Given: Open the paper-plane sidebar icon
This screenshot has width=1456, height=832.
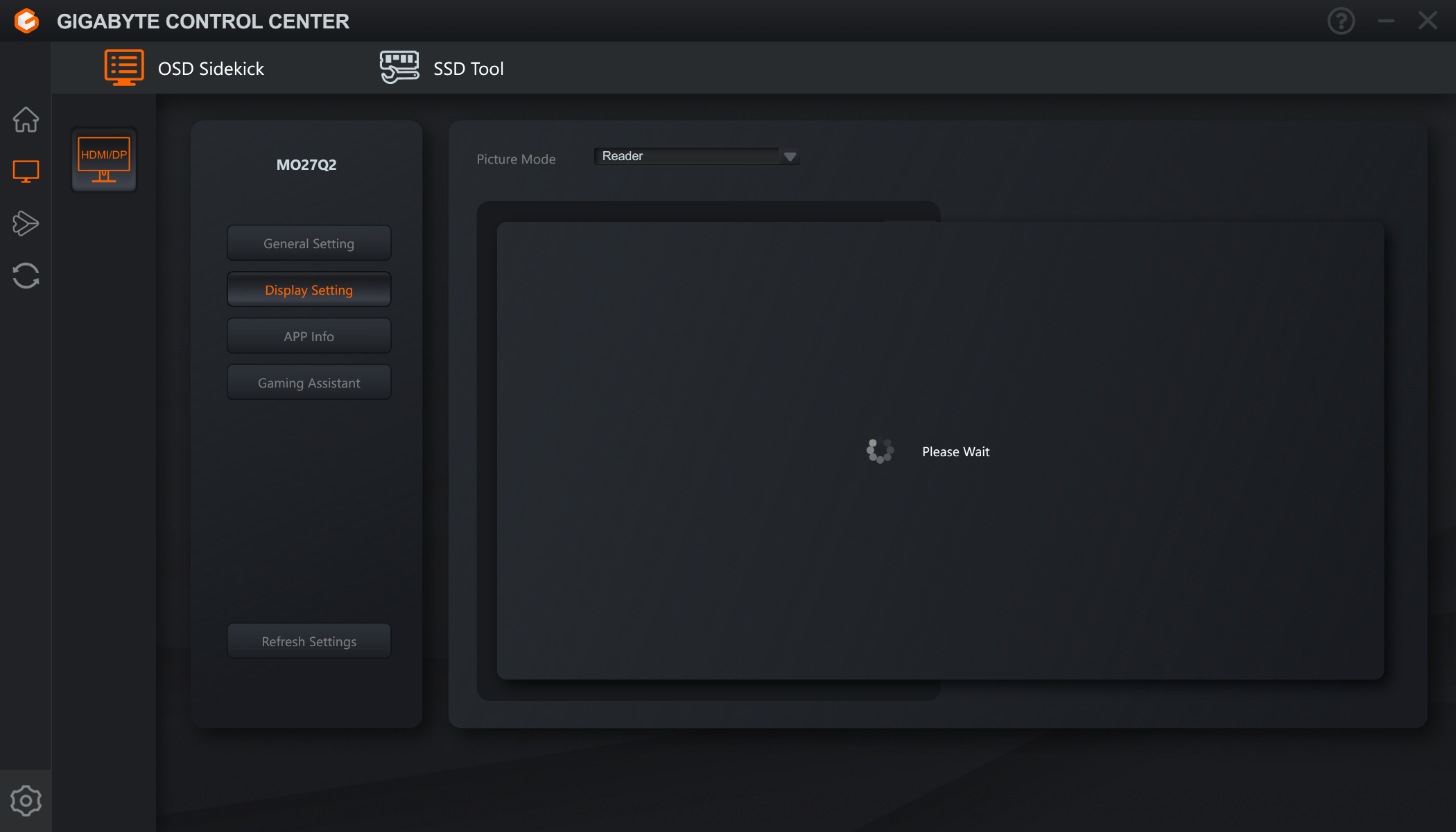Looking at the screenshot, I should click(26, 223).
